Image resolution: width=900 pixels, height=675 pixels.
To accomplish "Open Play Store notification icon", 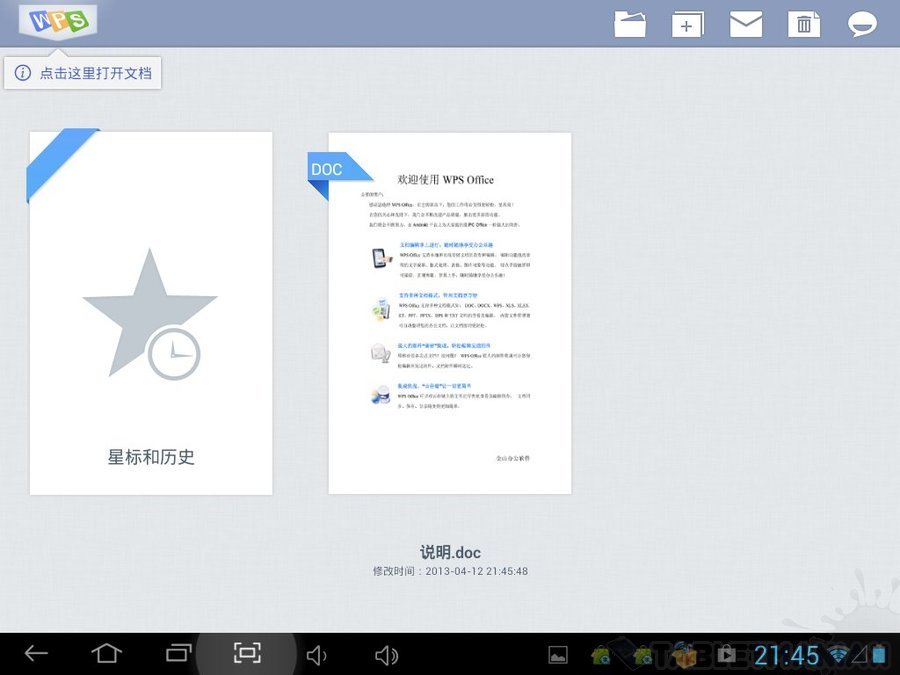I will [x=726, y=654].
